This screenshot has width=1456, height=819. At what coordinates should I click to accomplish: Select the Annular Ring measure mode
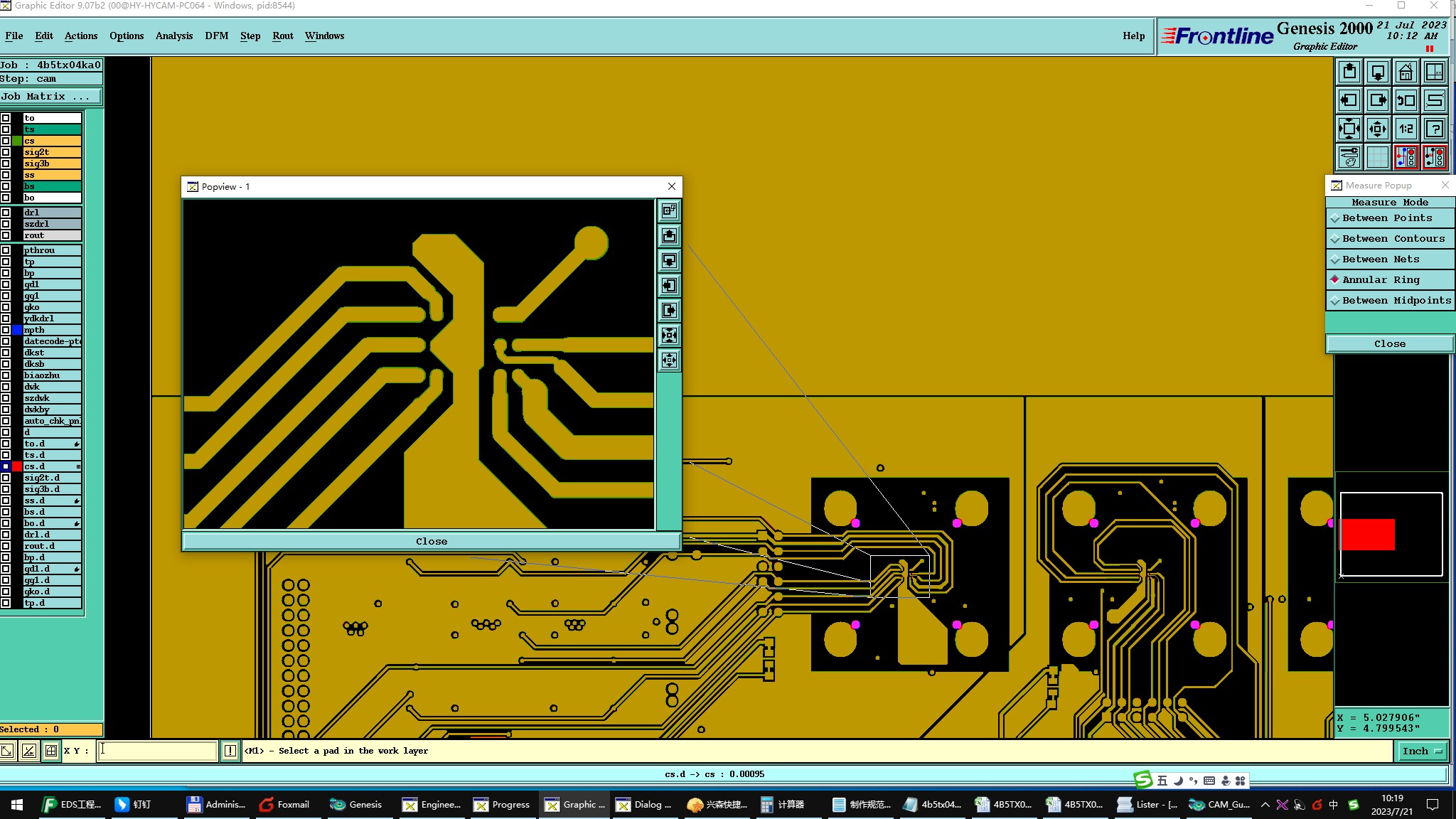(1389, 280)
